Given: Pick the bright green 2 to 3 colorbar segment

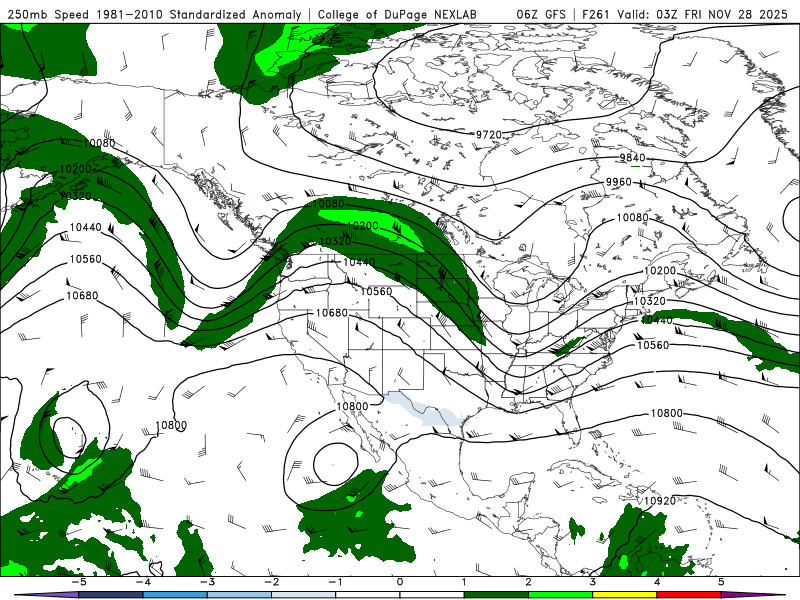Looking at the screenshot, I should (x=560, y=595).
